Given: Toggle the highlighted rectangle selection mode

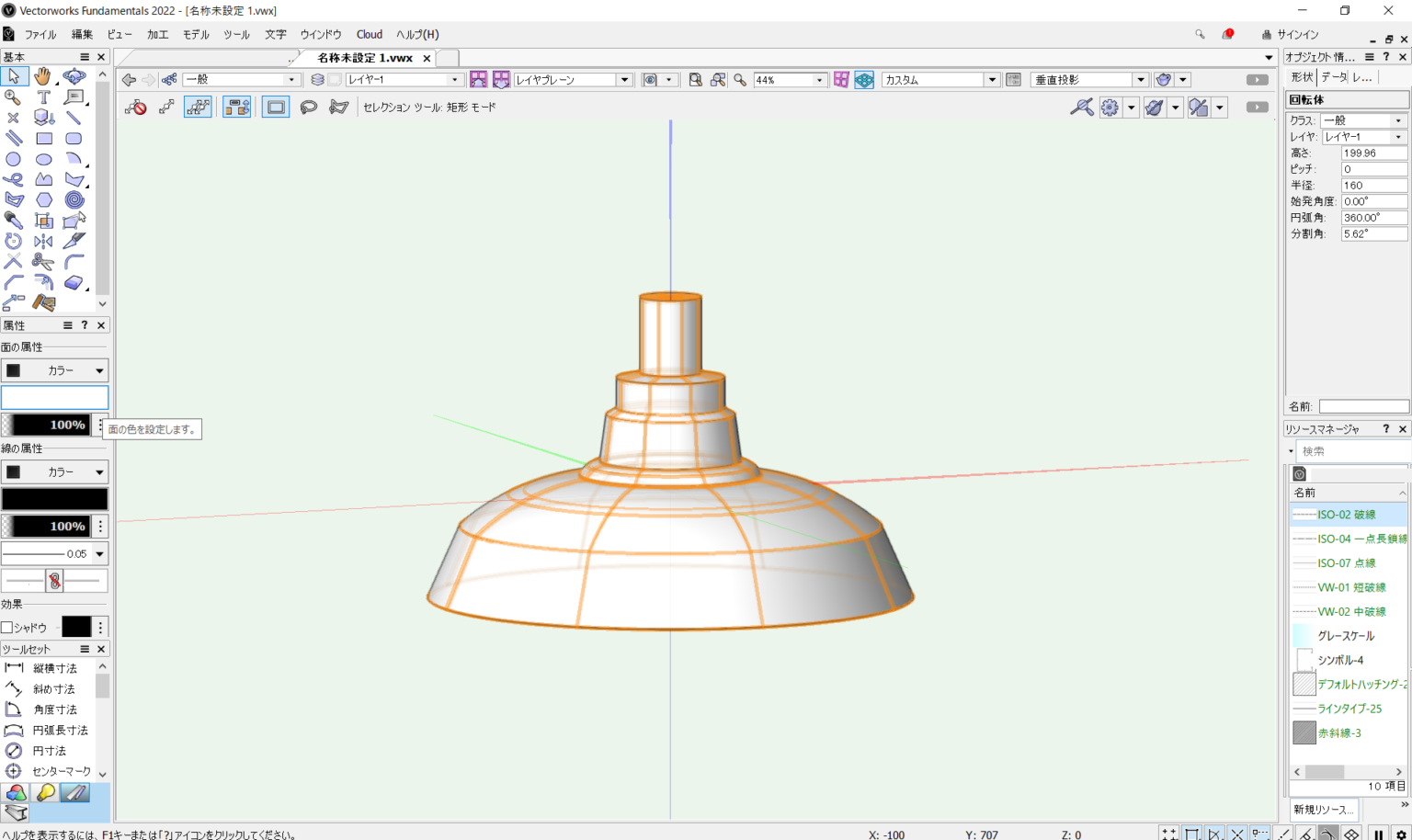Looking at the screenshot, I should tap(275, 107).
